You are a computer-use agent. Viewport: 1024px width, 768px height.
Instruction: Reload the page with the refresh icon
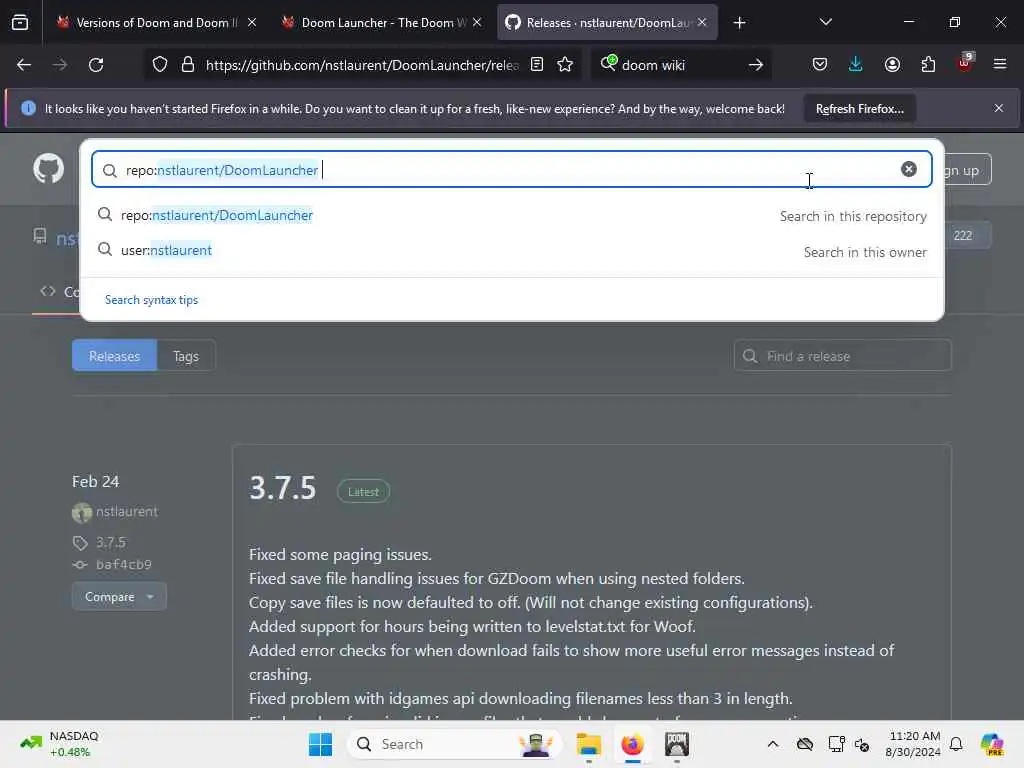click(96, 65)
